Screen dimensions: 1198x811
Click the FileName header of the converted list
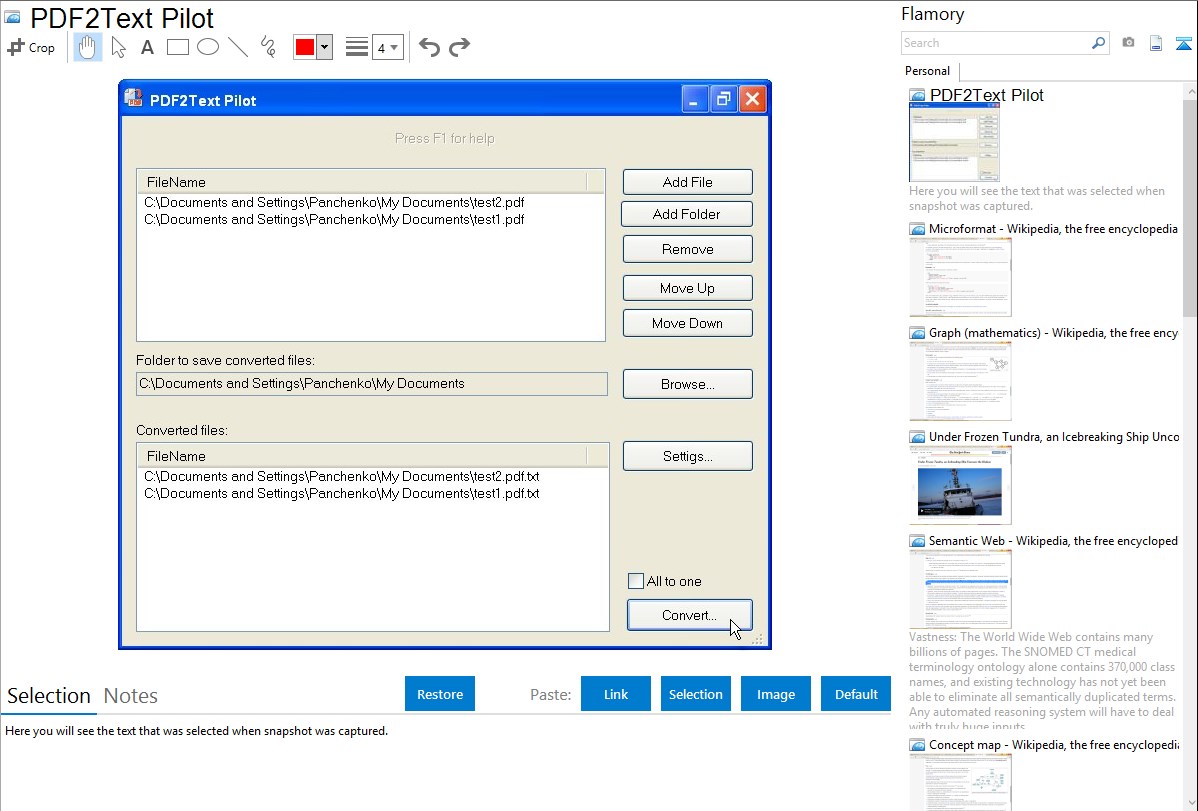[361, 456]
